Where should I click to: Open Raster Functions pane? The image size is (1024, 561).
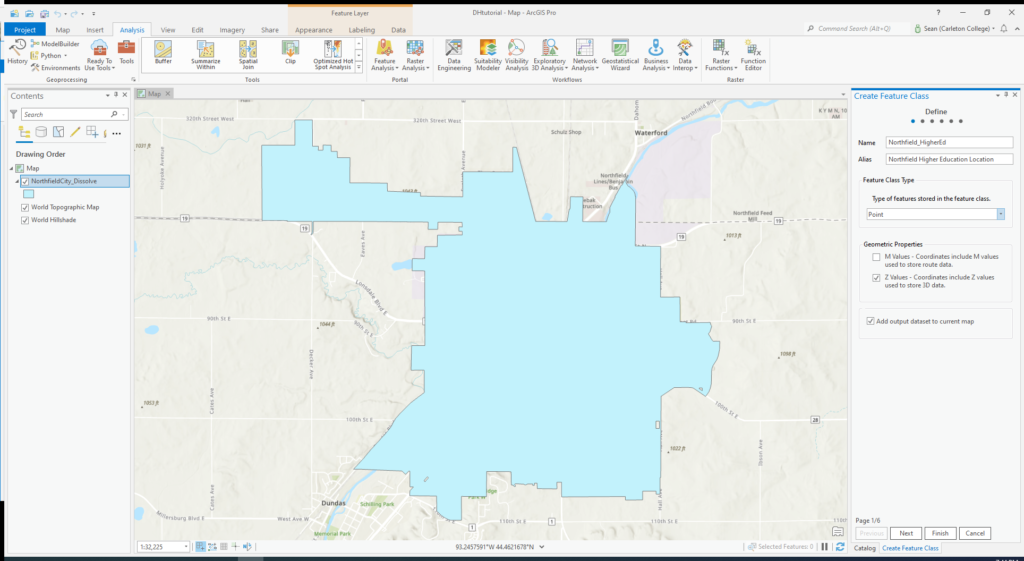(x=721, y=55)
